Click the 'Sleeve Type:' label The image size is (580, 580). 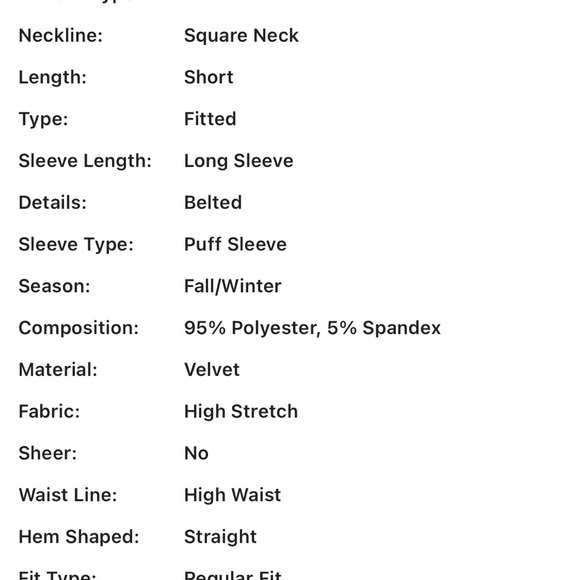[x=76, y=245]
